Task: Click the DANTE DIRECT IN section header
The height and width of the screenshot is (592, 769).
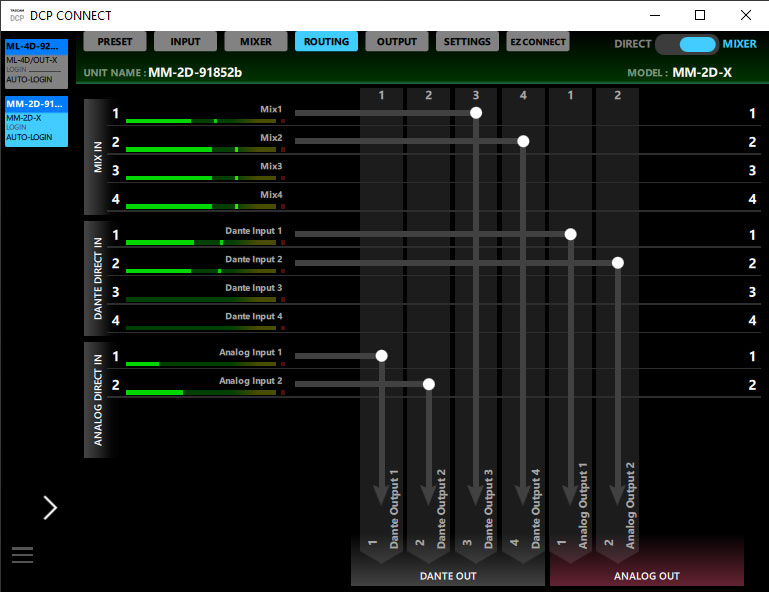Action: 98,279
